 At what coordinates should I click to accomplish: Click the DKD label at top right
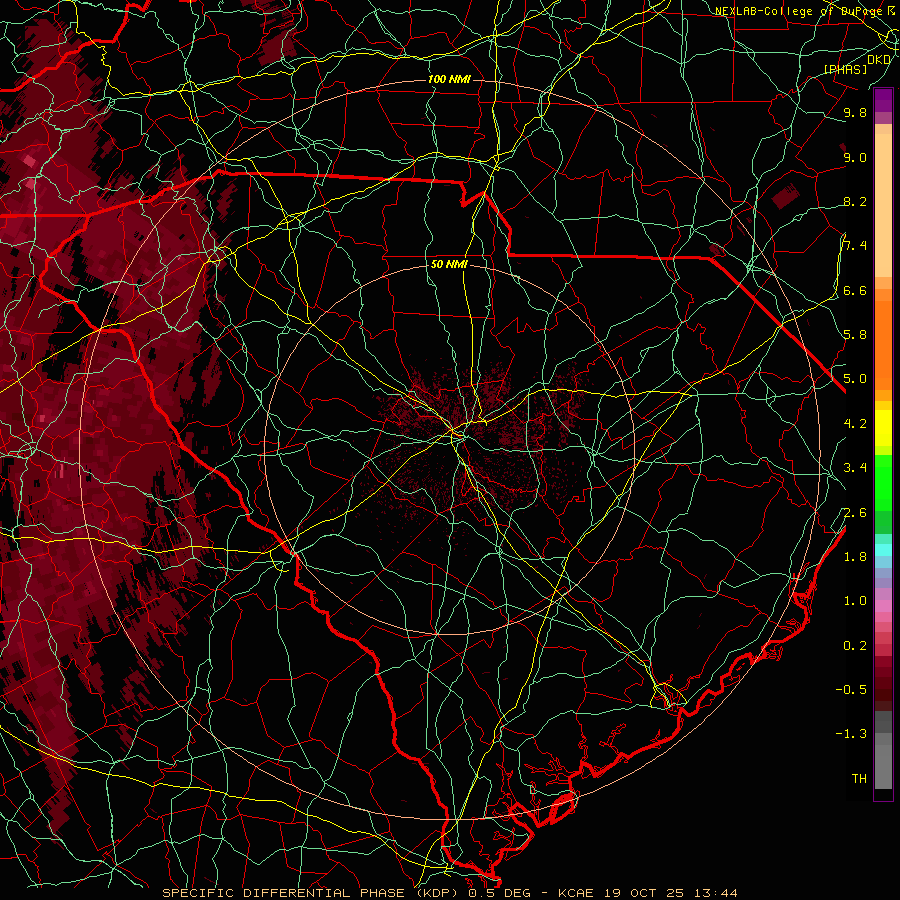tap(879, 59)
